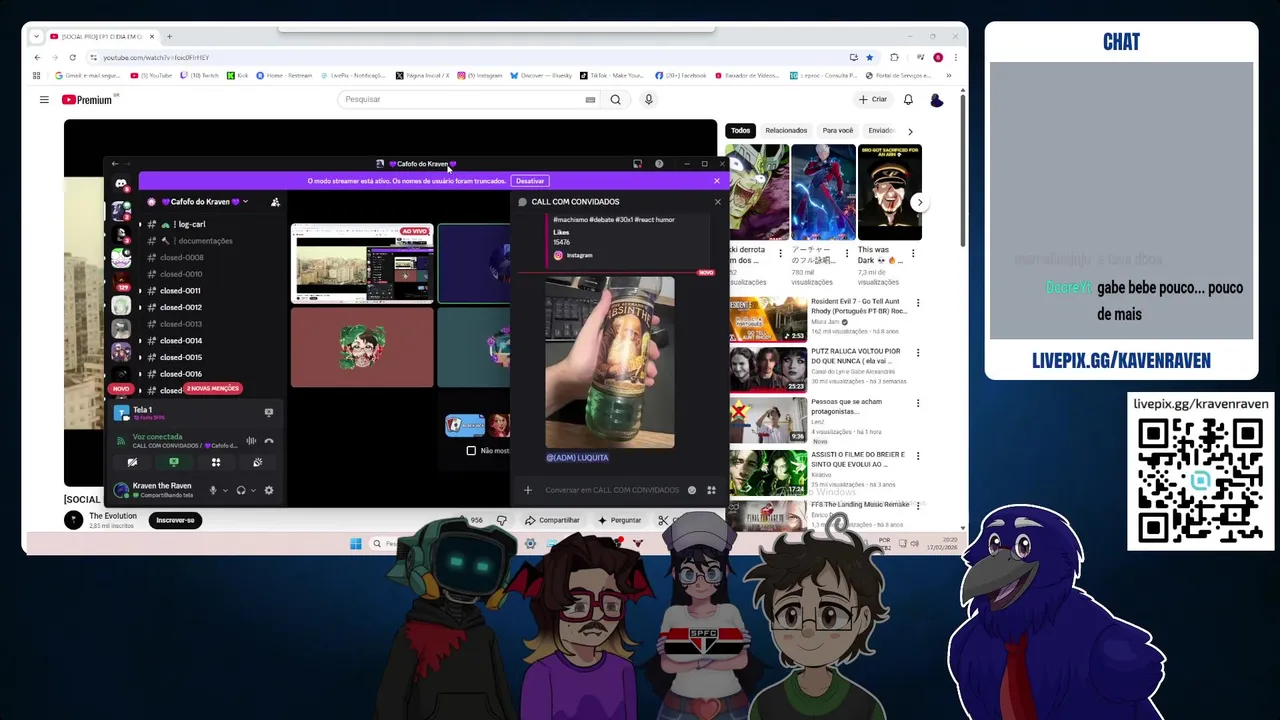
Task: Open headphone output options arrow in Discord
Action: pyautogui.click(x=253, y=490)
